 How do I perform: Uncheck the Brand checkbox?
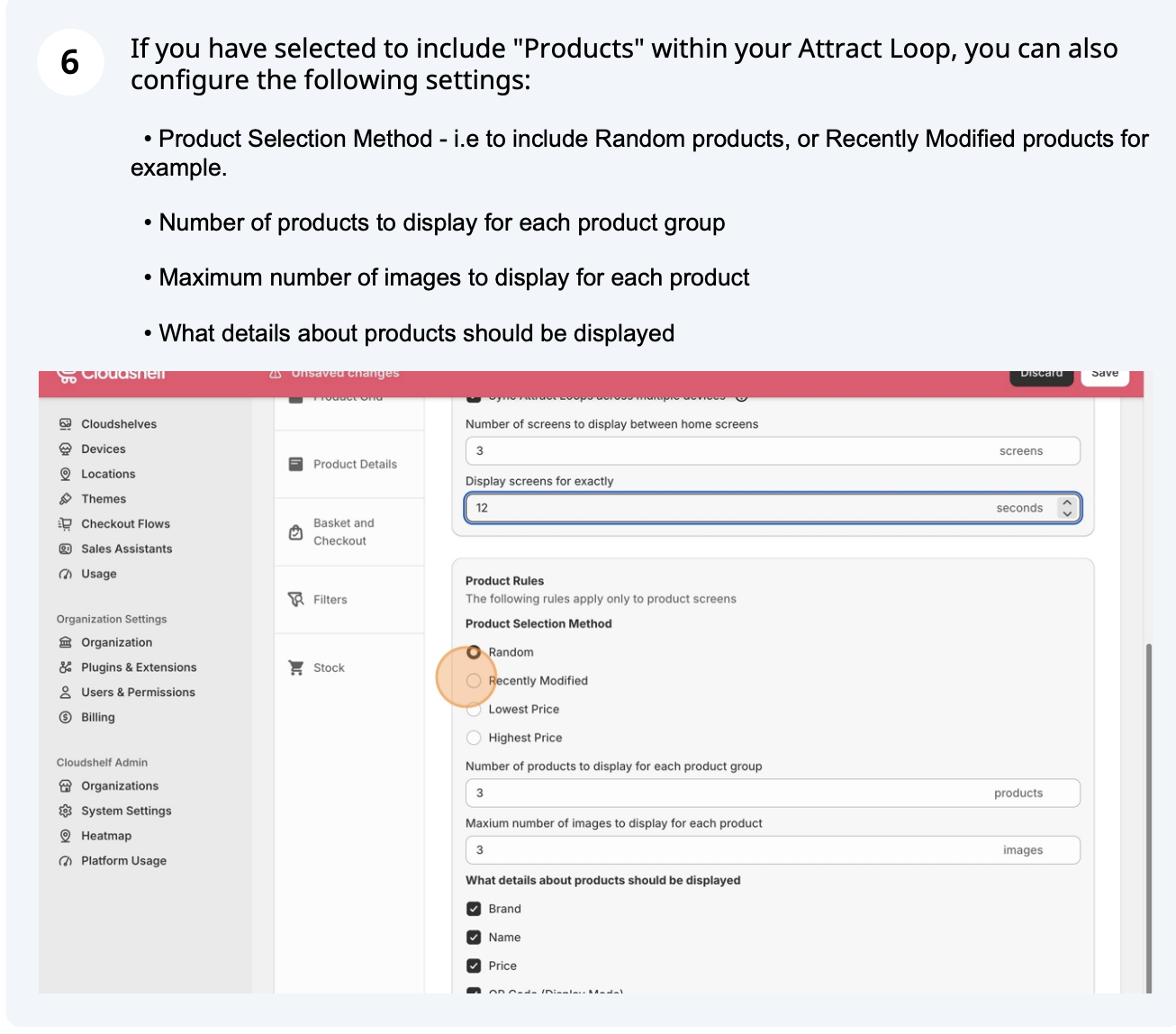(x=474, y=909)
